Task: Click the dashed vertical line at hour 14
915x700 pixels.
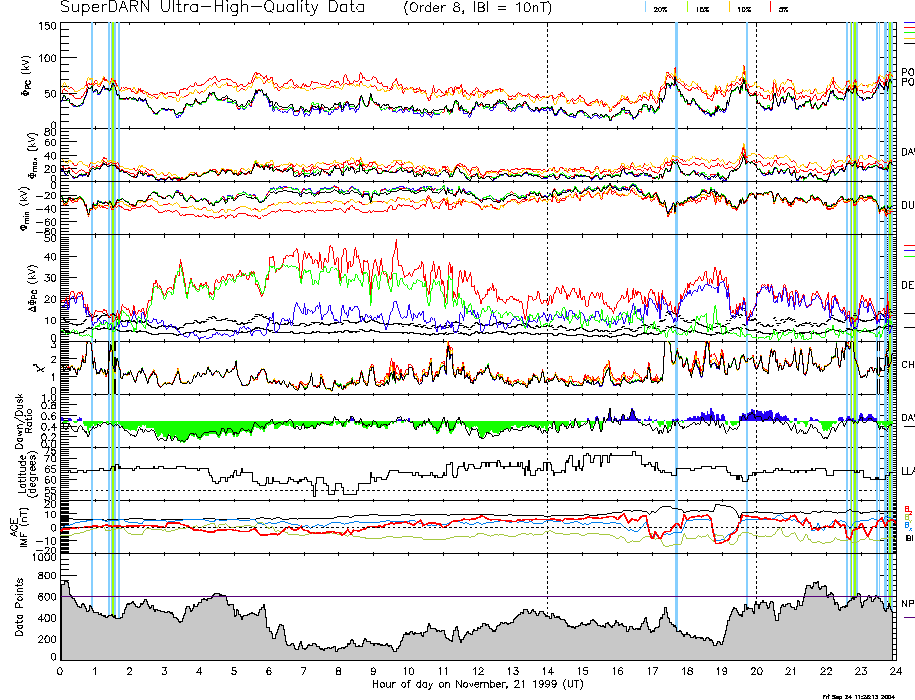Action: [548, 300]
